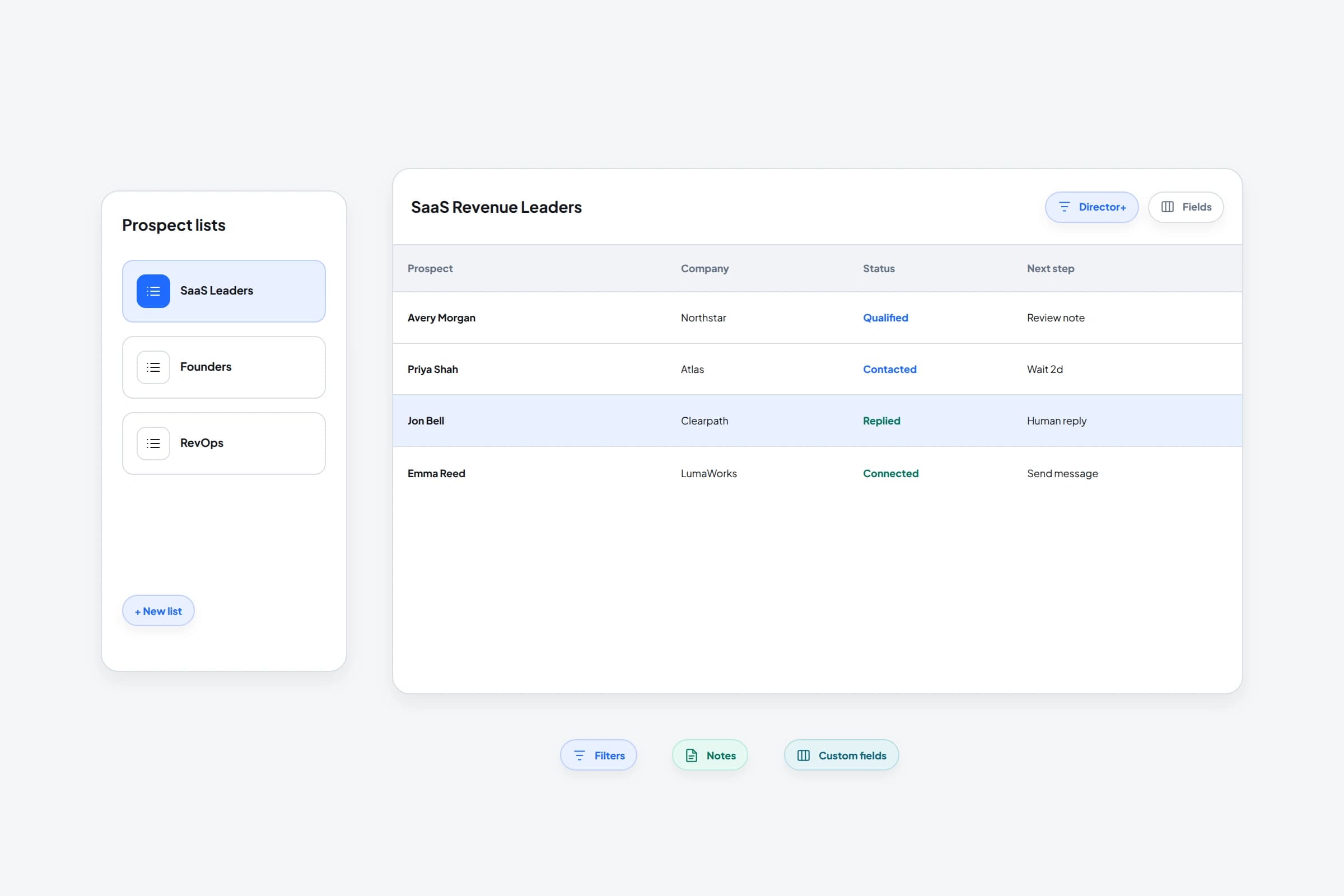Open the RevOps prospect list
This screenshot has width=1344, height=896.
(x=224, y=443)
